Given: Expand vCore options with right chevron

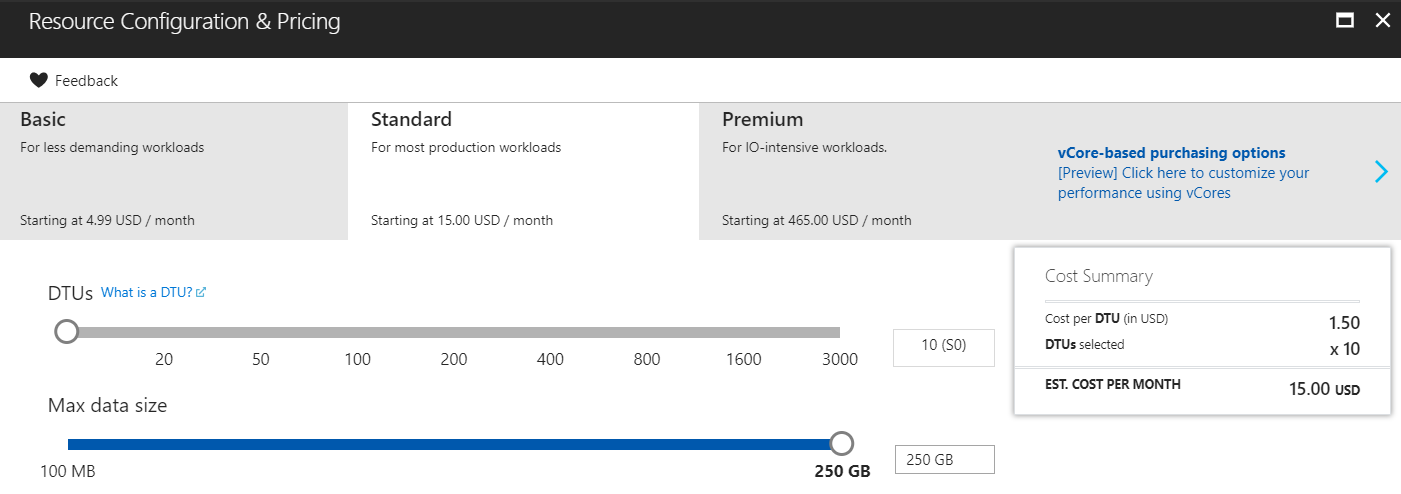Looking at the screenshot, I should [x=1381, y=172].
